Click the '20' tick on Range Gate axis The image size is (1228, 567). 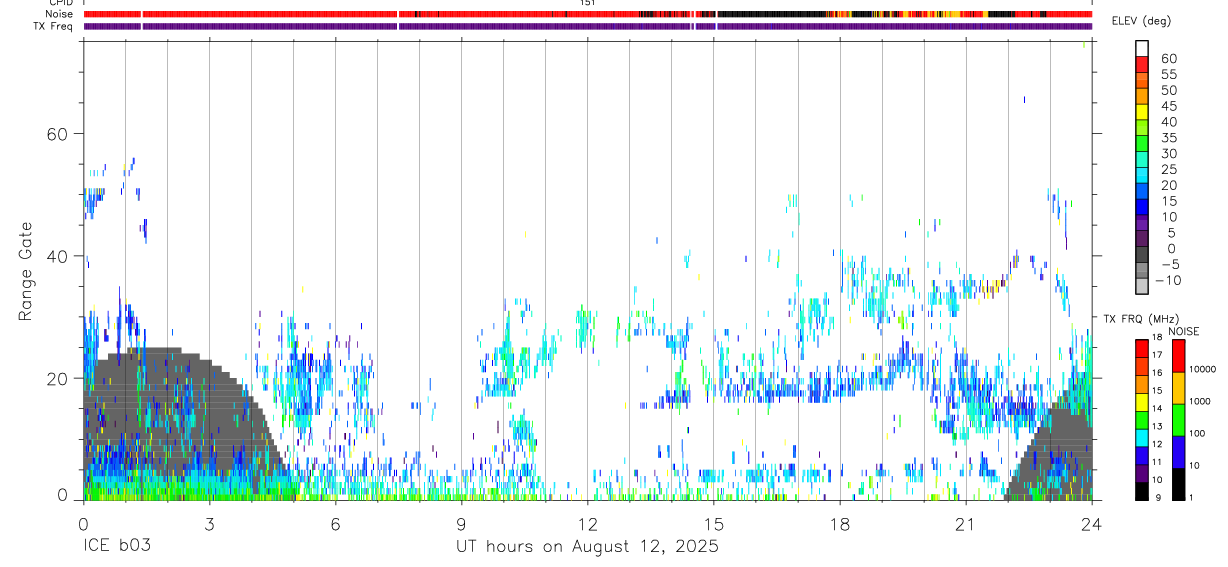(x=56, y=378)
